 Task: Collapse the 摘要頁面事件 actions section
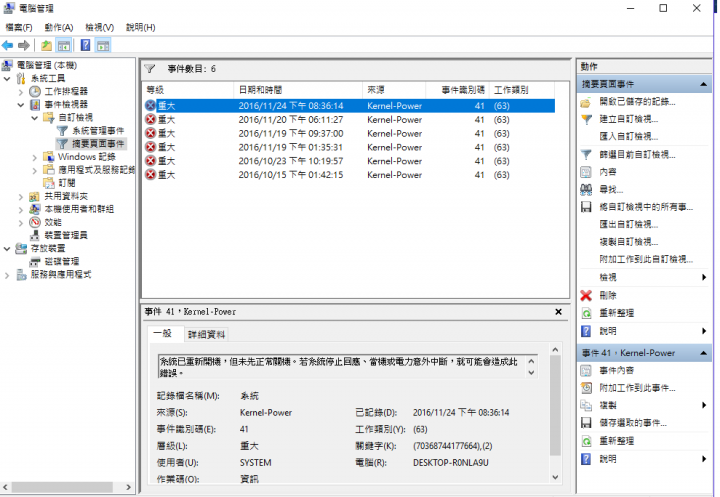point(703,84)
